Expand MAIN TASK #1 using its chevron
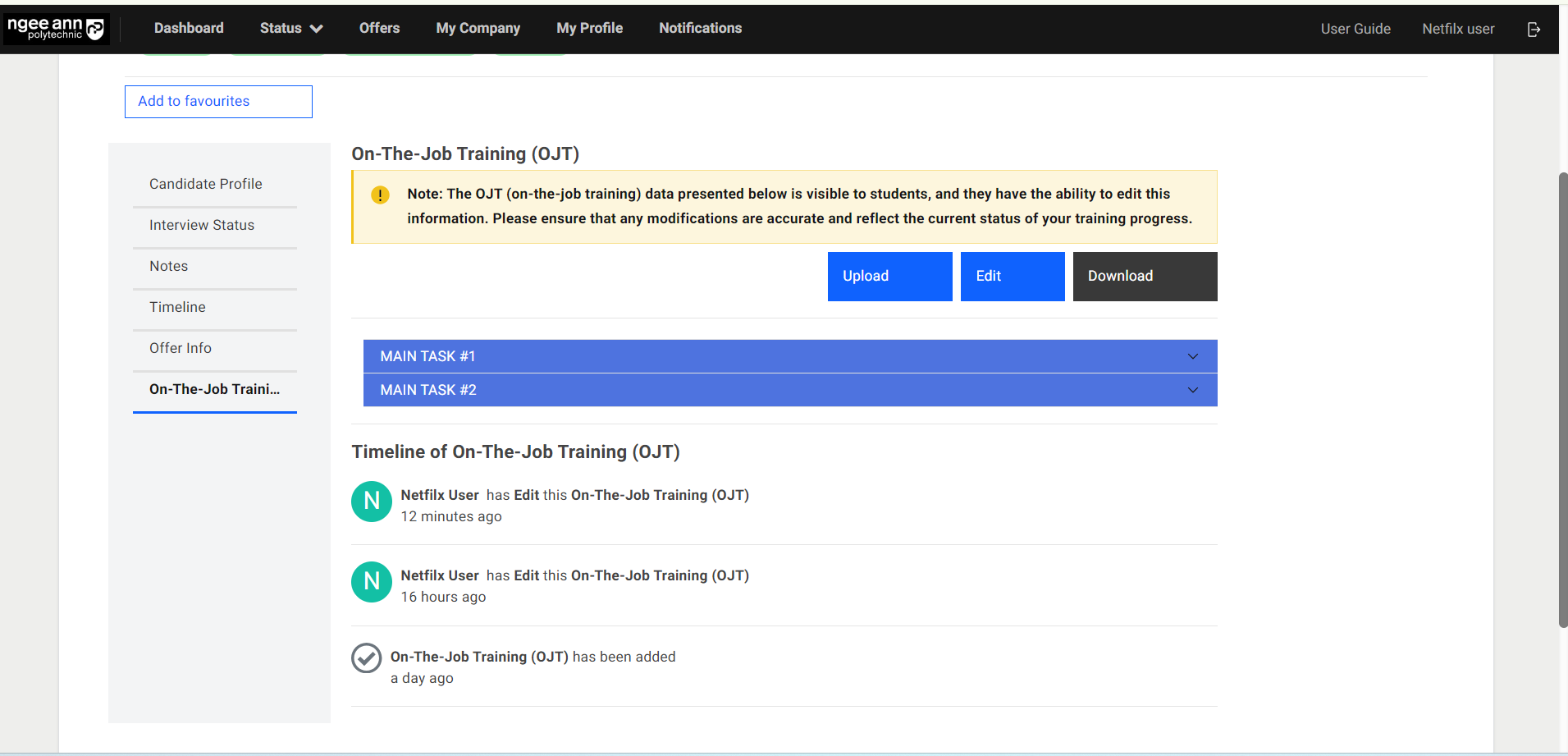The width and height of the screenshot is (1568, 756). coord(1192,356)
